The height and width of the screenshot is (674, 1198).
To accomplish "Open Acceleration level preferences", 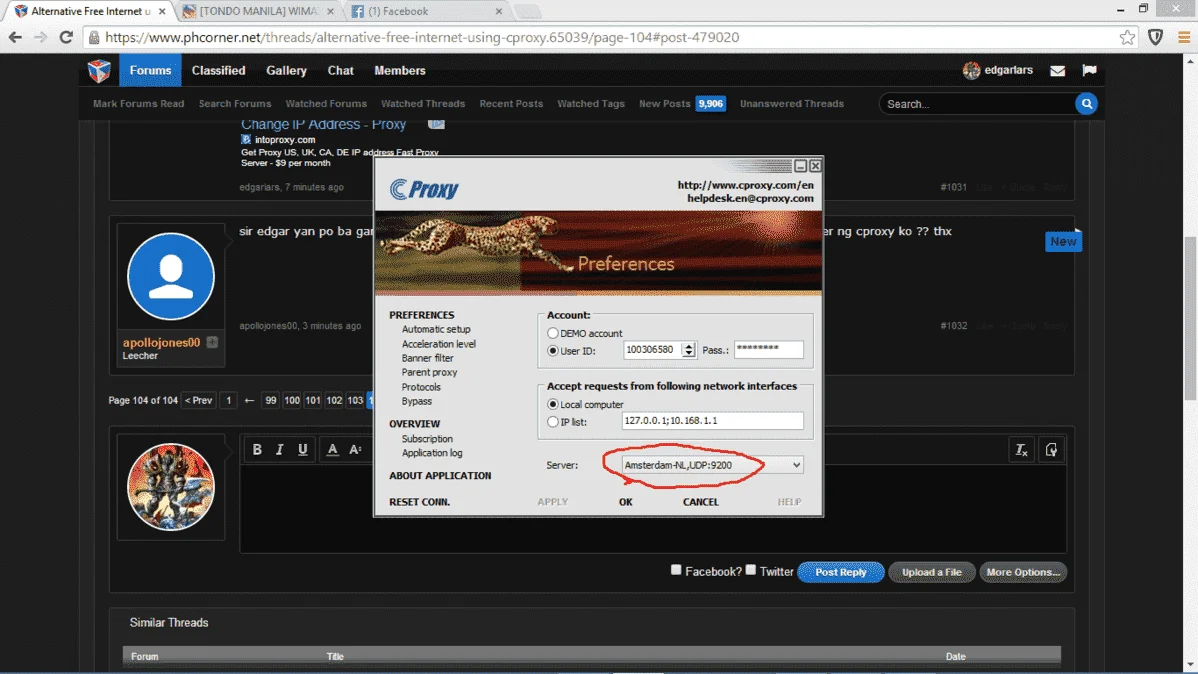I will (x=439, y=344).
